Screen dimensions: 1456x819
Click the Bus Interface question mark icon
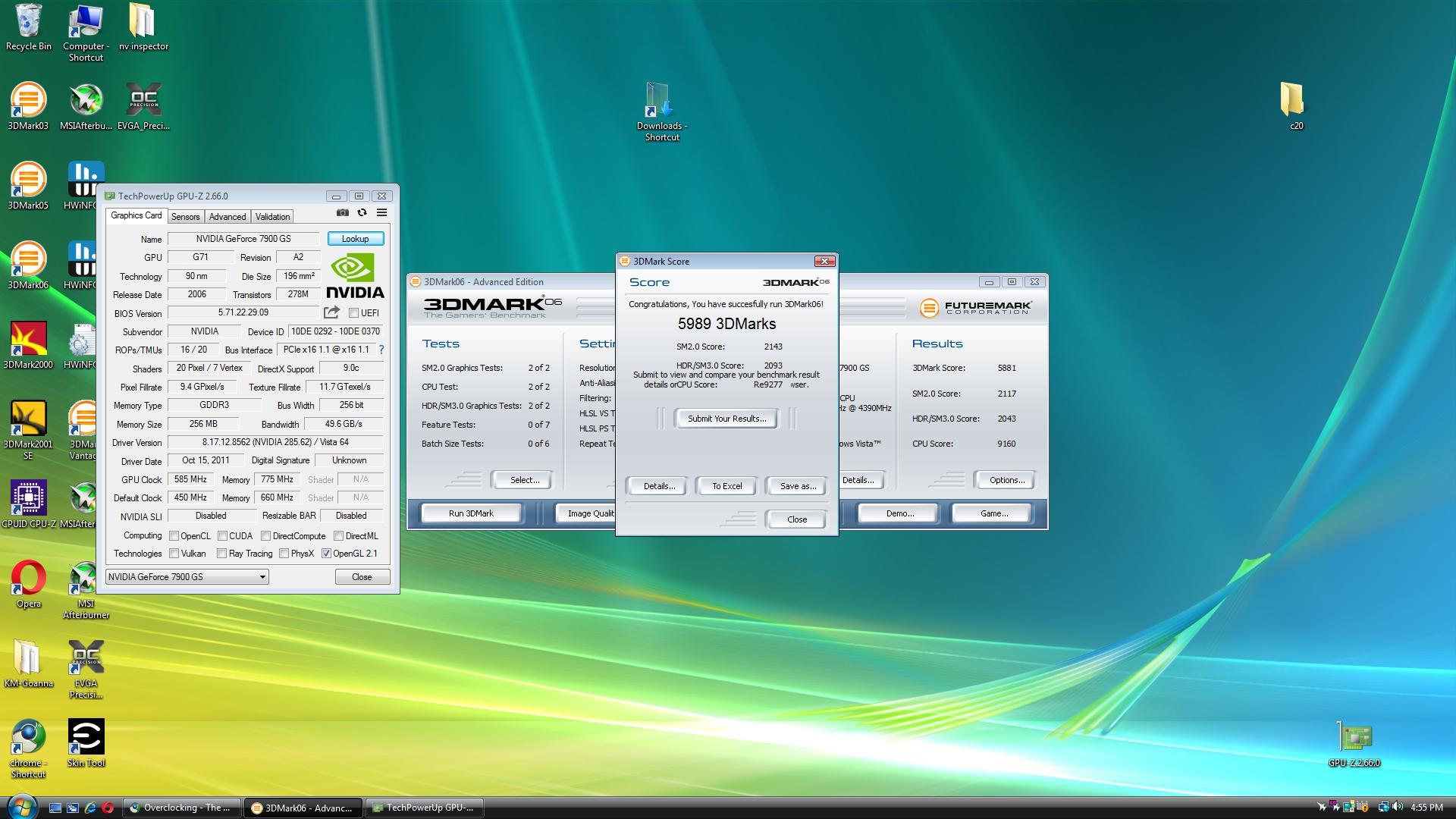pyautogui.click(x=381, y=350)
